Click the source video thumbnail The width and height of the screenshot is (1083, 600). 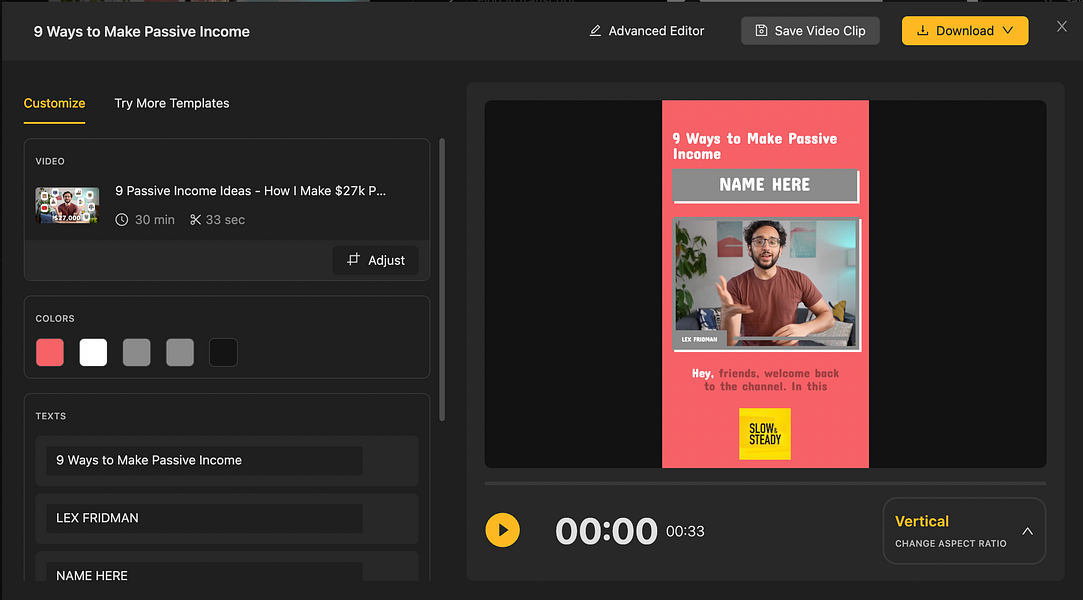pyautogui.click(x=67, y=205)
